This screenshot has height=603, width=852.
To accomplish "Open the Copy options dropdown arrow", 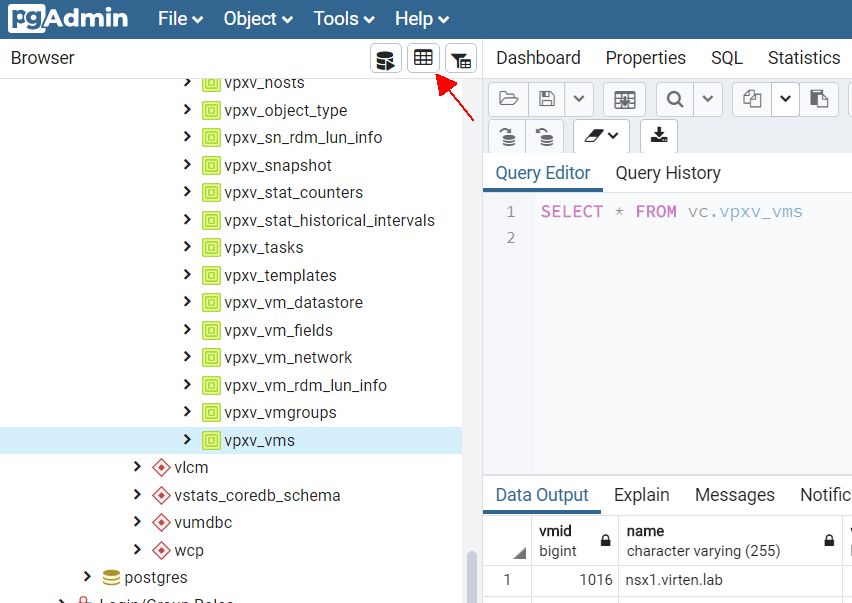I will [785, 99].
